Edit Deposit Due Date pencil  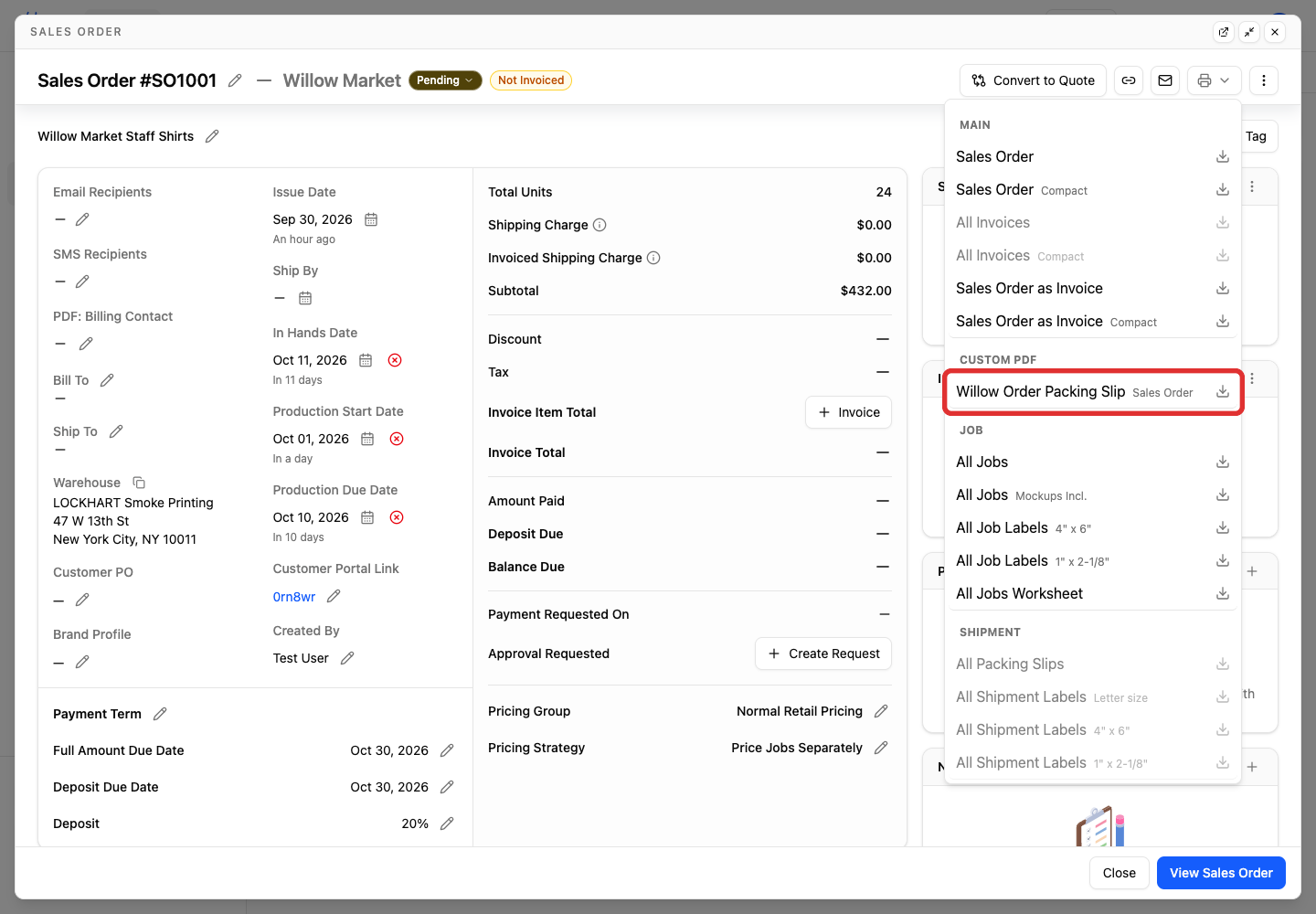pyautogui.click(x=447, y=787)
